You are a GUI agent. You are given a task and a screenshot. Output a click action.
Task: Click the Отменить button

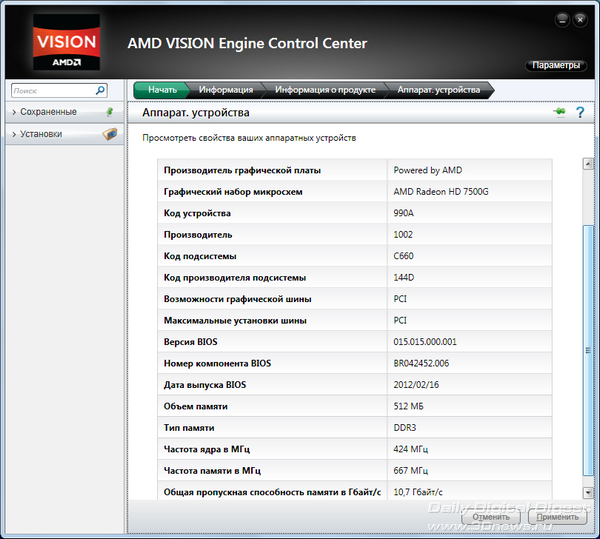(491, 517)
